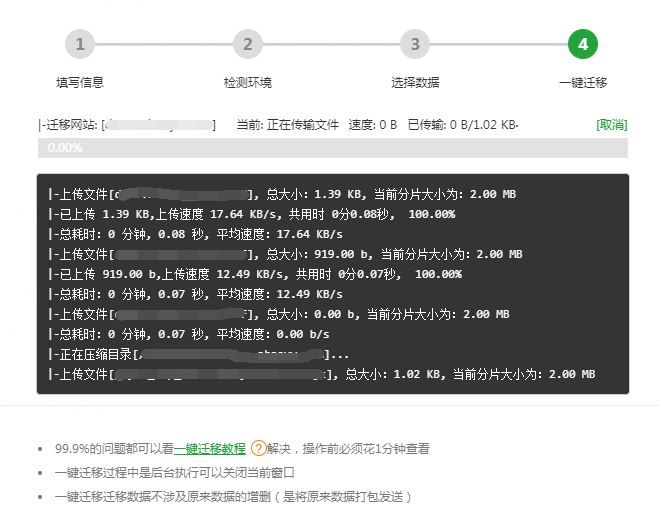The height and width of the screenshot is (520, 659).
Task: Select the 选择数据 step label
Action: (415, 83)
